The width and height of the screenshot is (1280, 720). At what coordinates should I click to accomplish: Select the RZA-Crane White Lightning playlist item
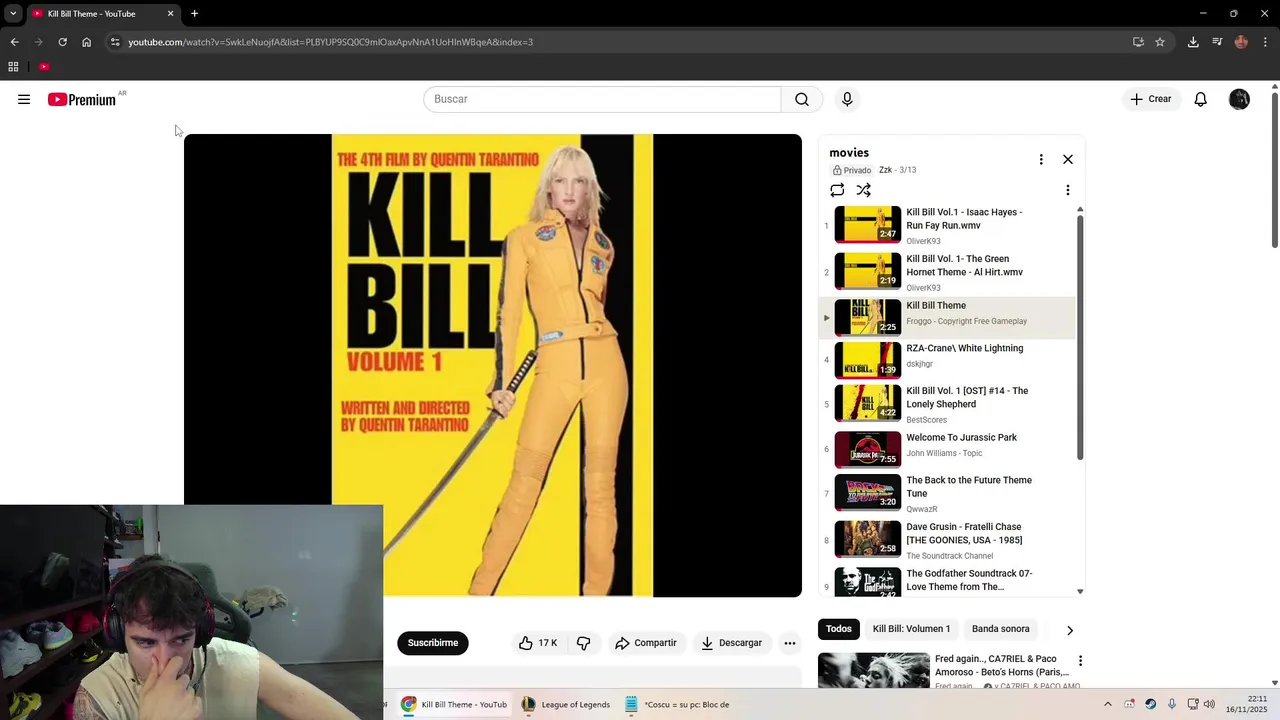(947, 360)
